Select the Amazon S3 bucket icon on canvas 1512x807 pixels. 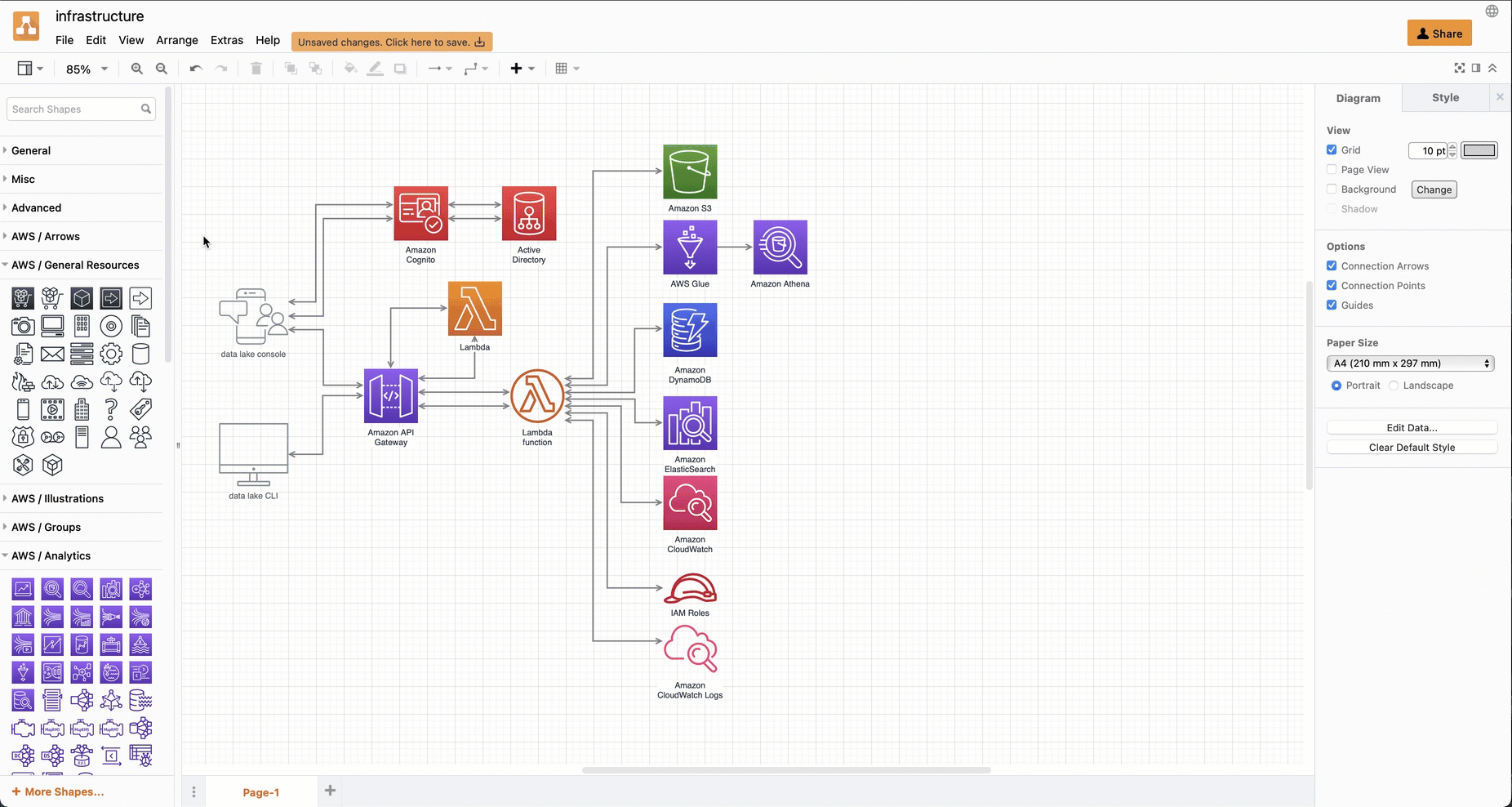pyautogui.click(x=690, y=172)
